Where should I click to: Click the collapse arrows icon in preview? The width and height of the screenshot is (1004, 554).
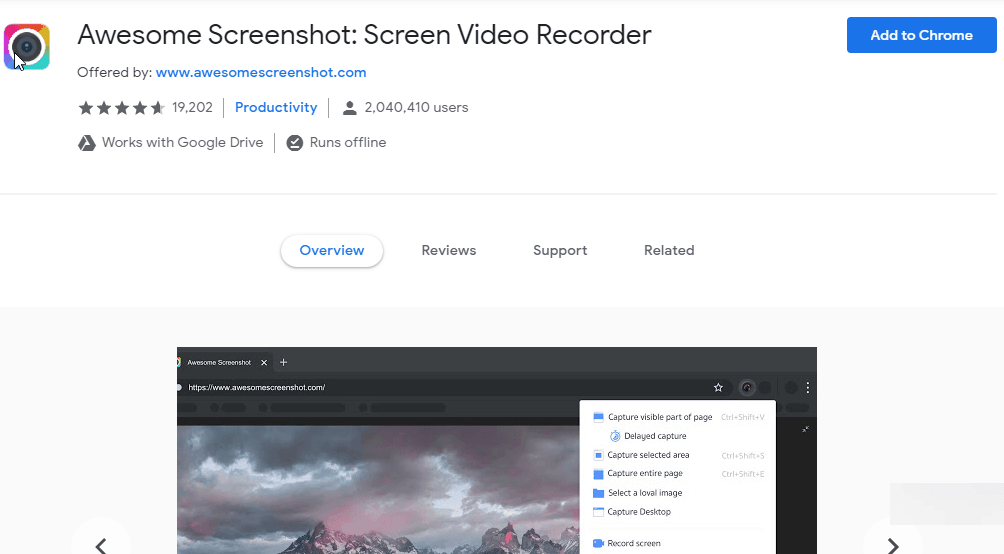[x=806, y=429]
